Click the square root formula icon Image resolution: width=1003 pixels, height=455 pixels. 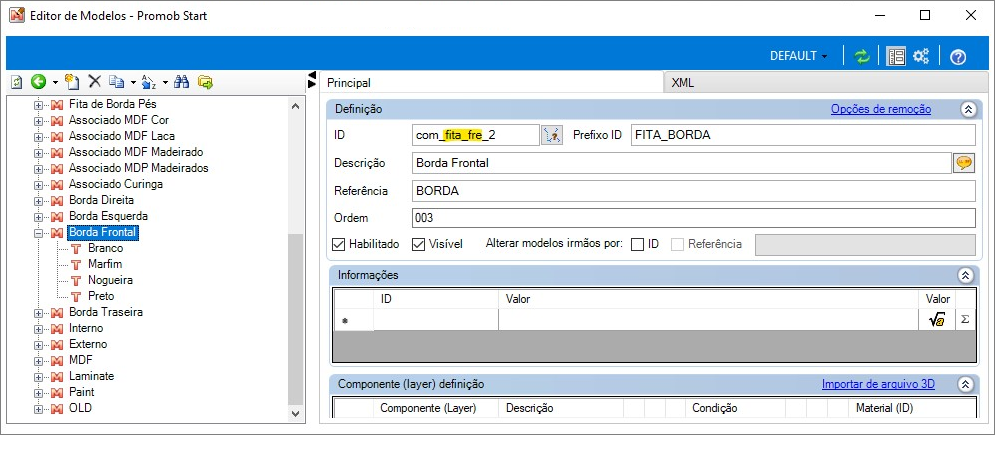pyautogui.click(x=936, y=319)
